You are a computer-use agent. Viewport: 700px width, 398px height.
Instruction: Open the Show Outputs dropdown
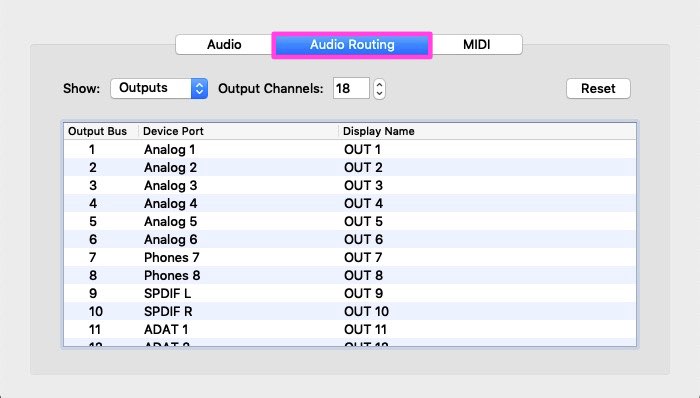[x=159, y=88]
